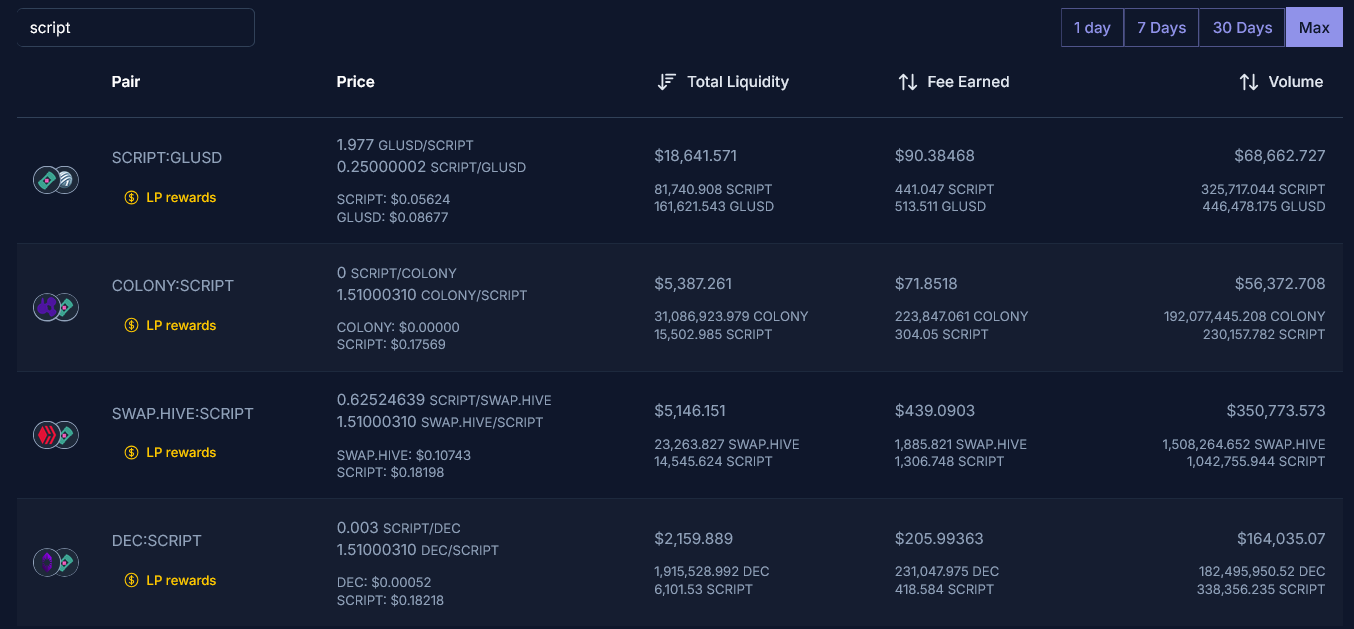Screen dimensions: 1354x629
Task: Choose the 30 Days time range
Action: coord(1242,28)
